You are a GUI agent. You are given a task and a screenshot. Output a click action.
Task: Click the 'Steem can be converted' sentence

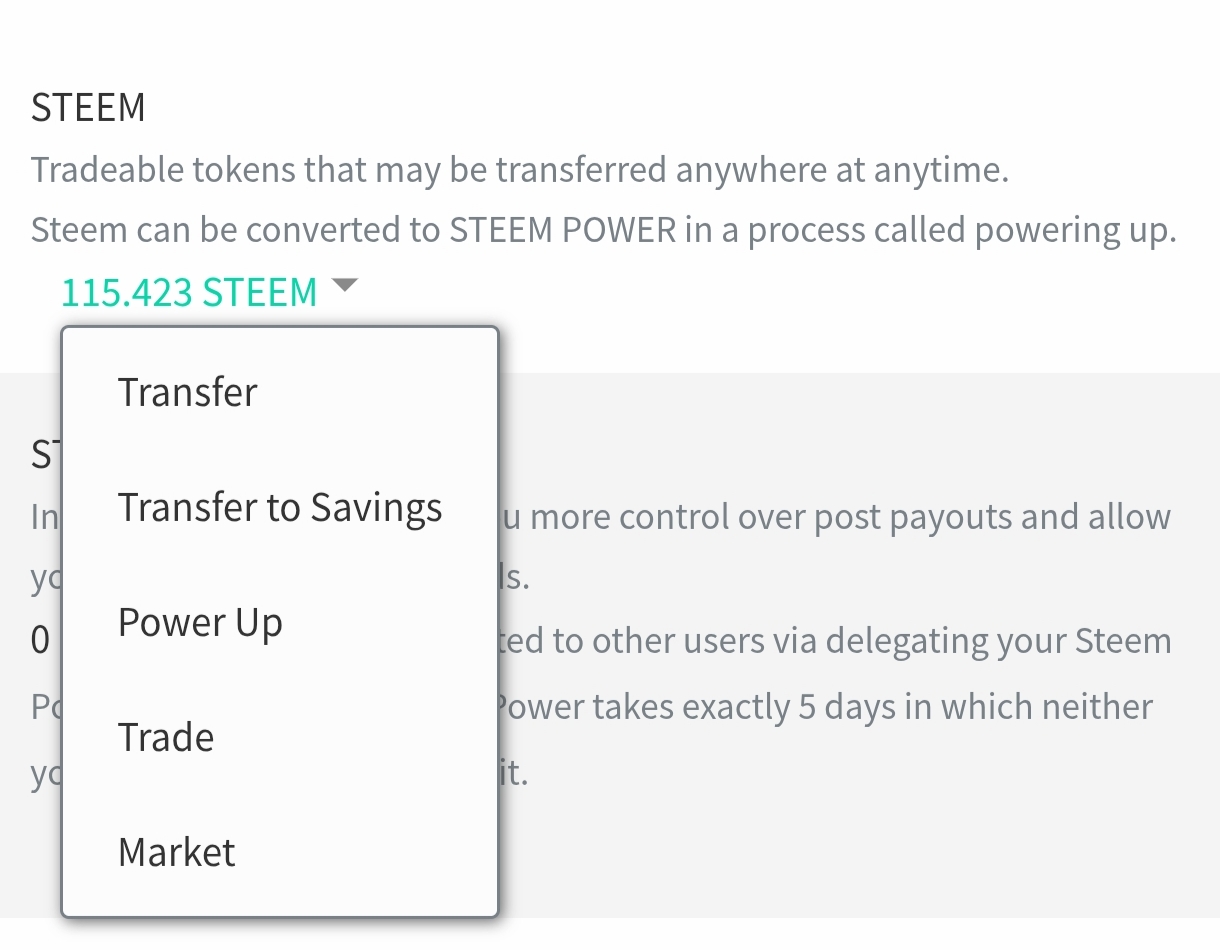coord(603,231)
